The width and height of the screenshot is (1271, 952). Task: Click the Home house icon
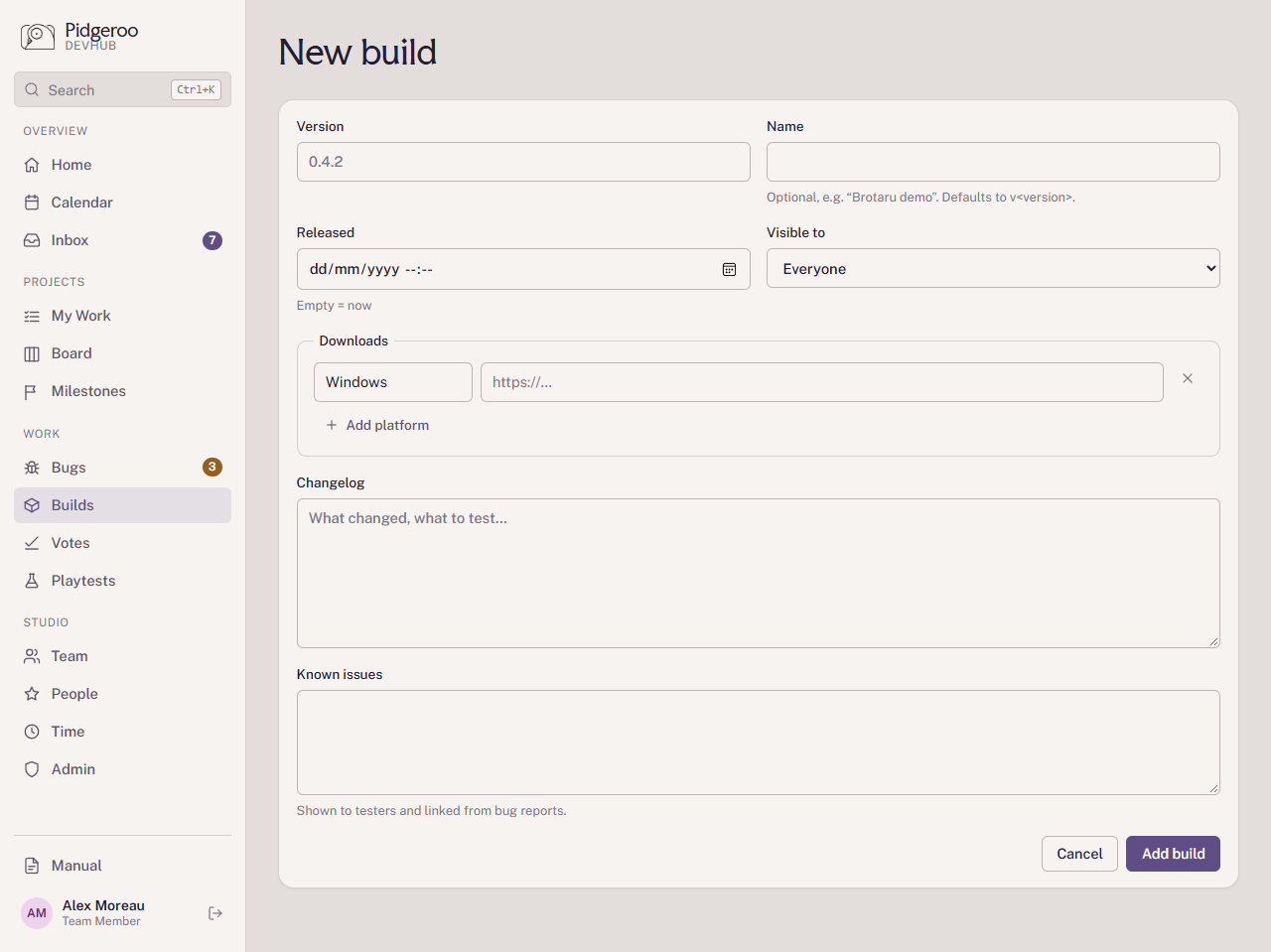click(x=32, y=165)
